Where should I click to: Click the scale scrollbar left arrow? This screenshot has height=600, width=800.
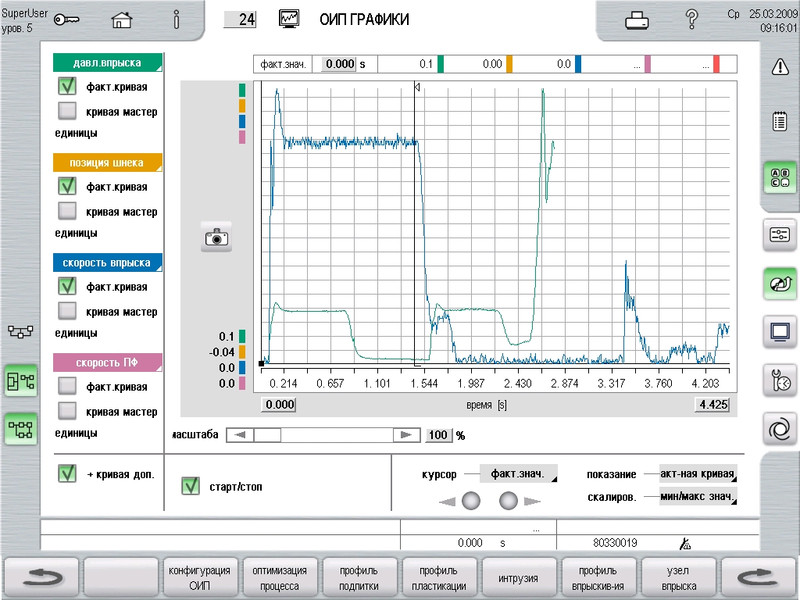click(240, 435)
